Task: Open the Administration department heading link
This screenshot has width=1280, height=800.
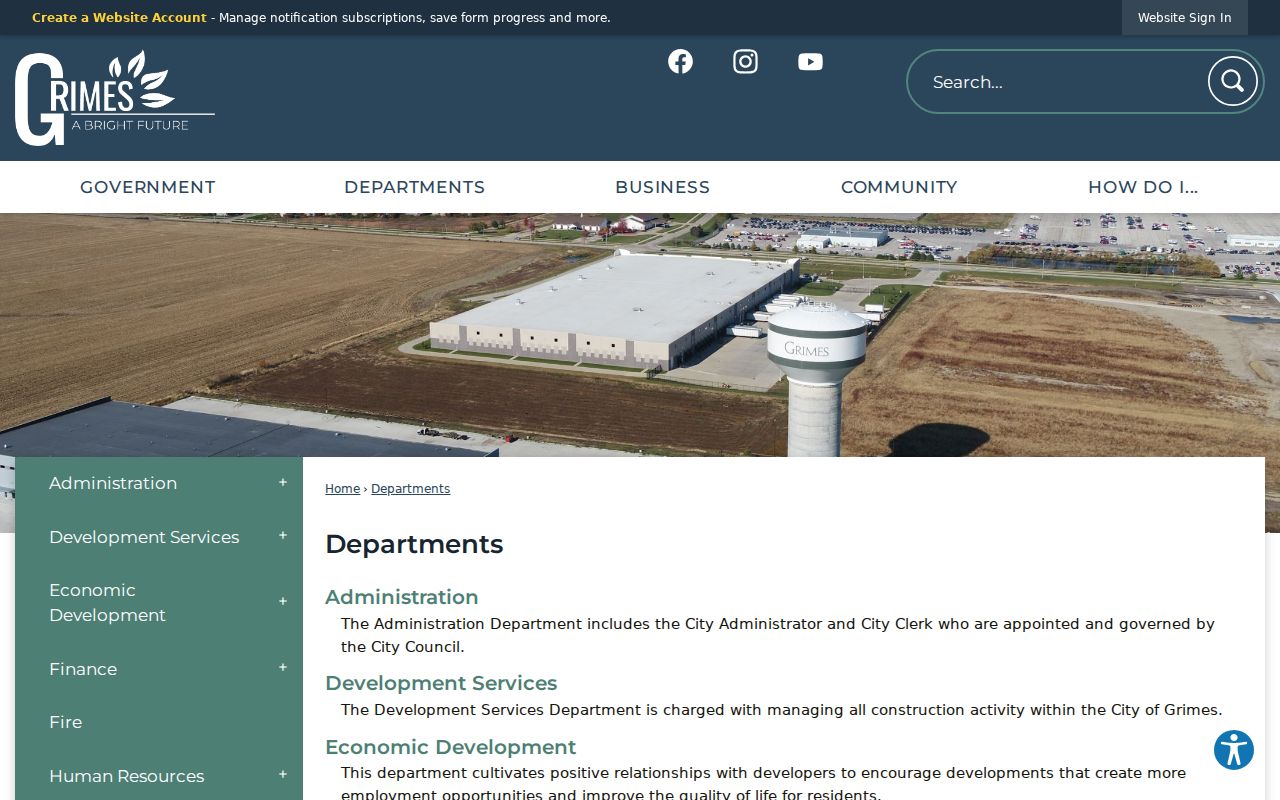Action: click(402, 597)
